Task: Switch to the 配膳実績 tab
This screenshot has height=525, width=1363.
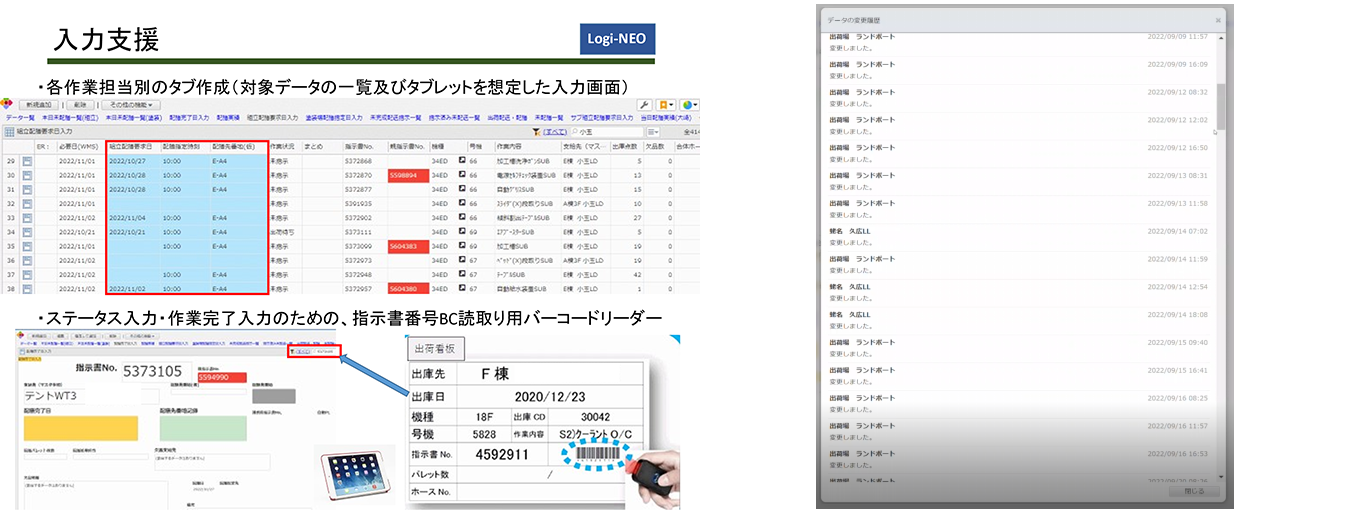Action: coord(228,118)
